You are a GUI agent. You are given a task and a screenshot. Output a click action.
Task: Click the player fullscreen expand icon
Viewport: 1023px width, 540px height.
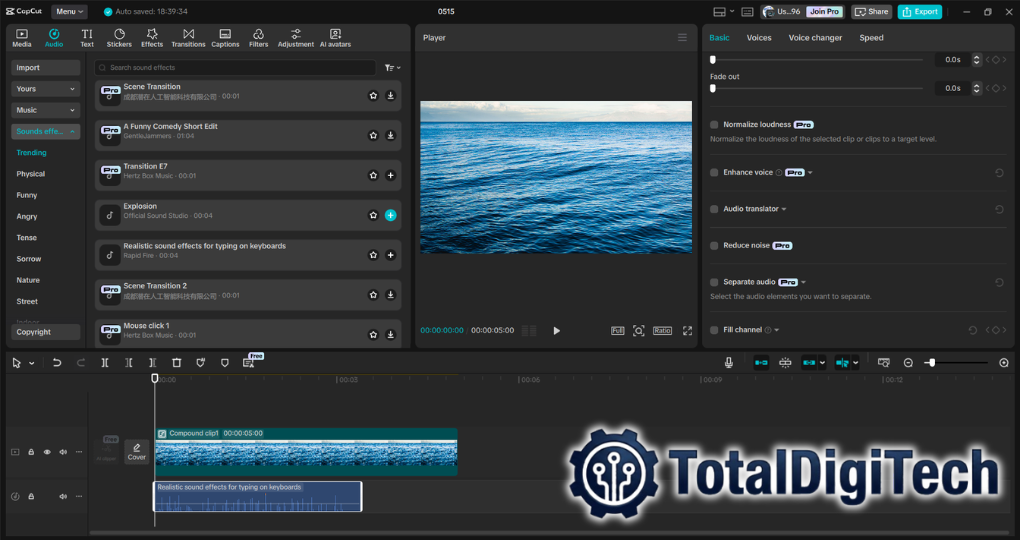coord(687,331)
